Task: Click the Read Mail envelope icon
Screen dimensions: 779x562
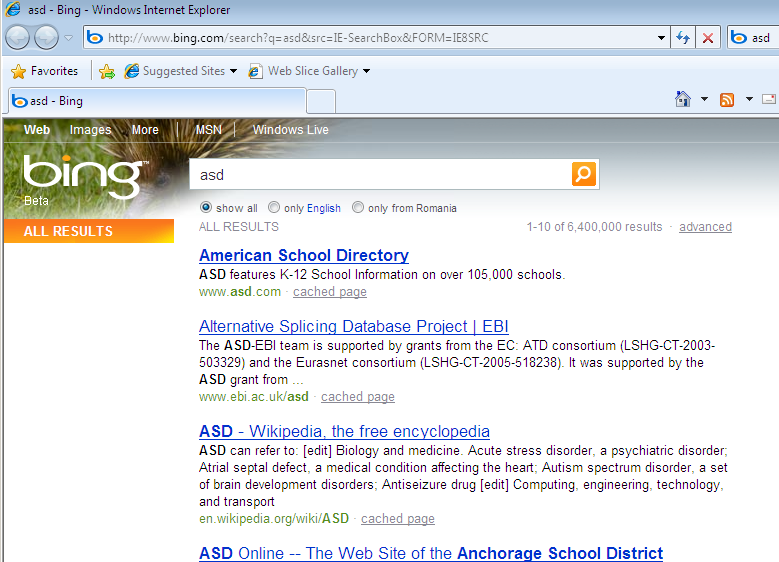Action: coord(769,99)
